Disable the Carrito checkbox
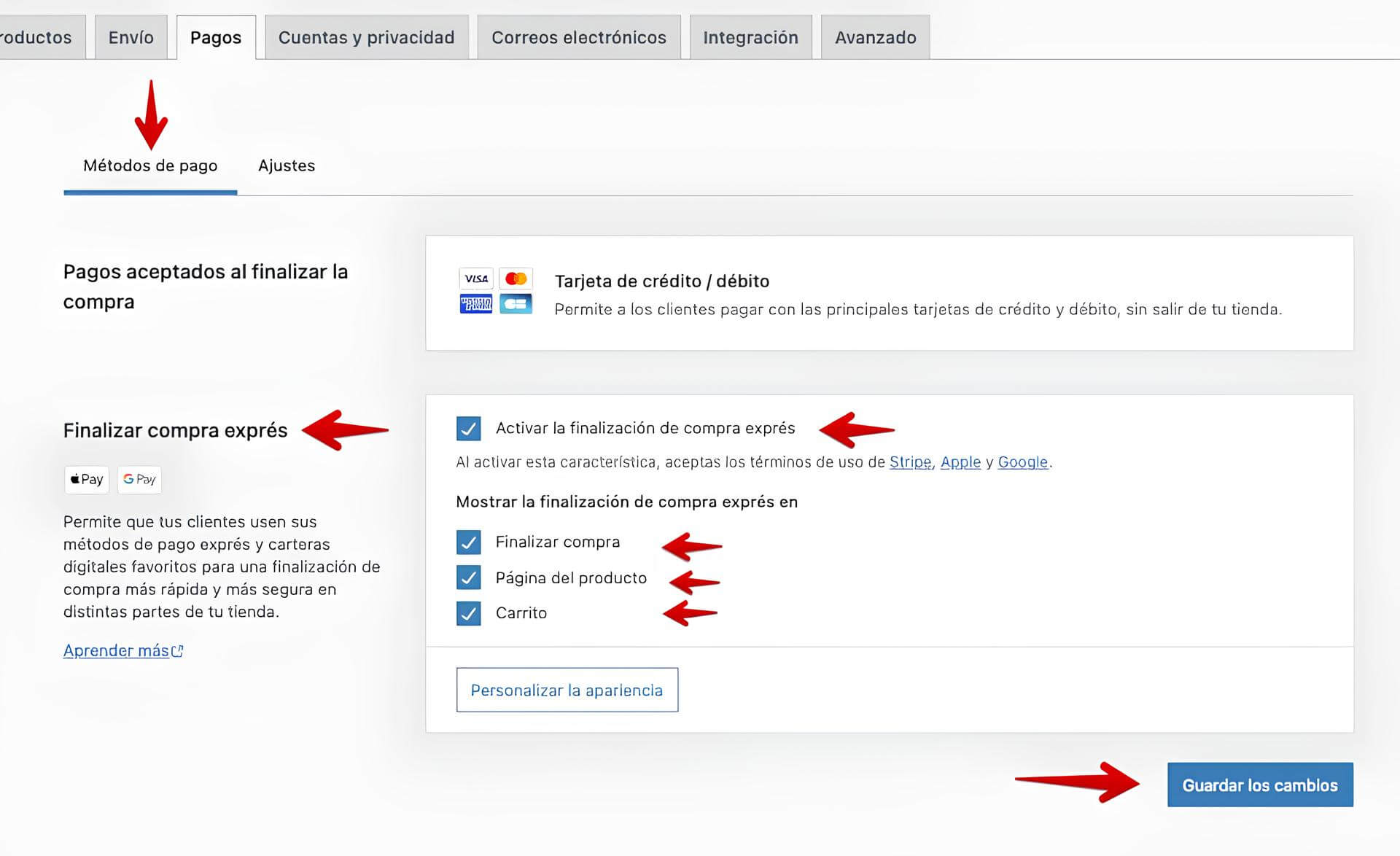Viewport: 1400px width, 856px height. click(x=468, y=613)
